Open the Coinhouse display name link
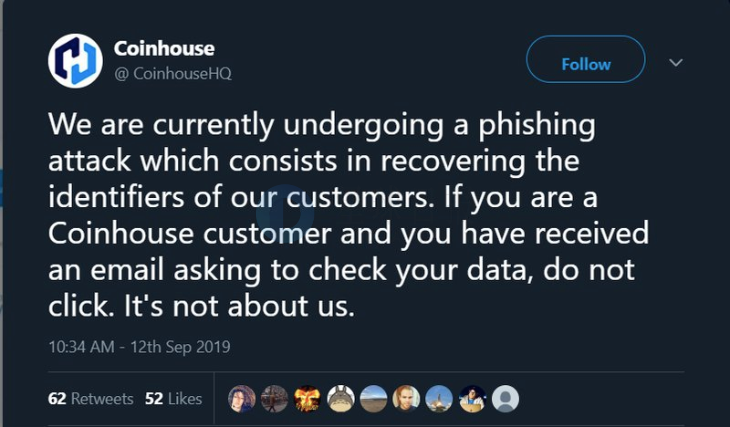Screen dimensions: 730x427 click(x=164, y=48)
